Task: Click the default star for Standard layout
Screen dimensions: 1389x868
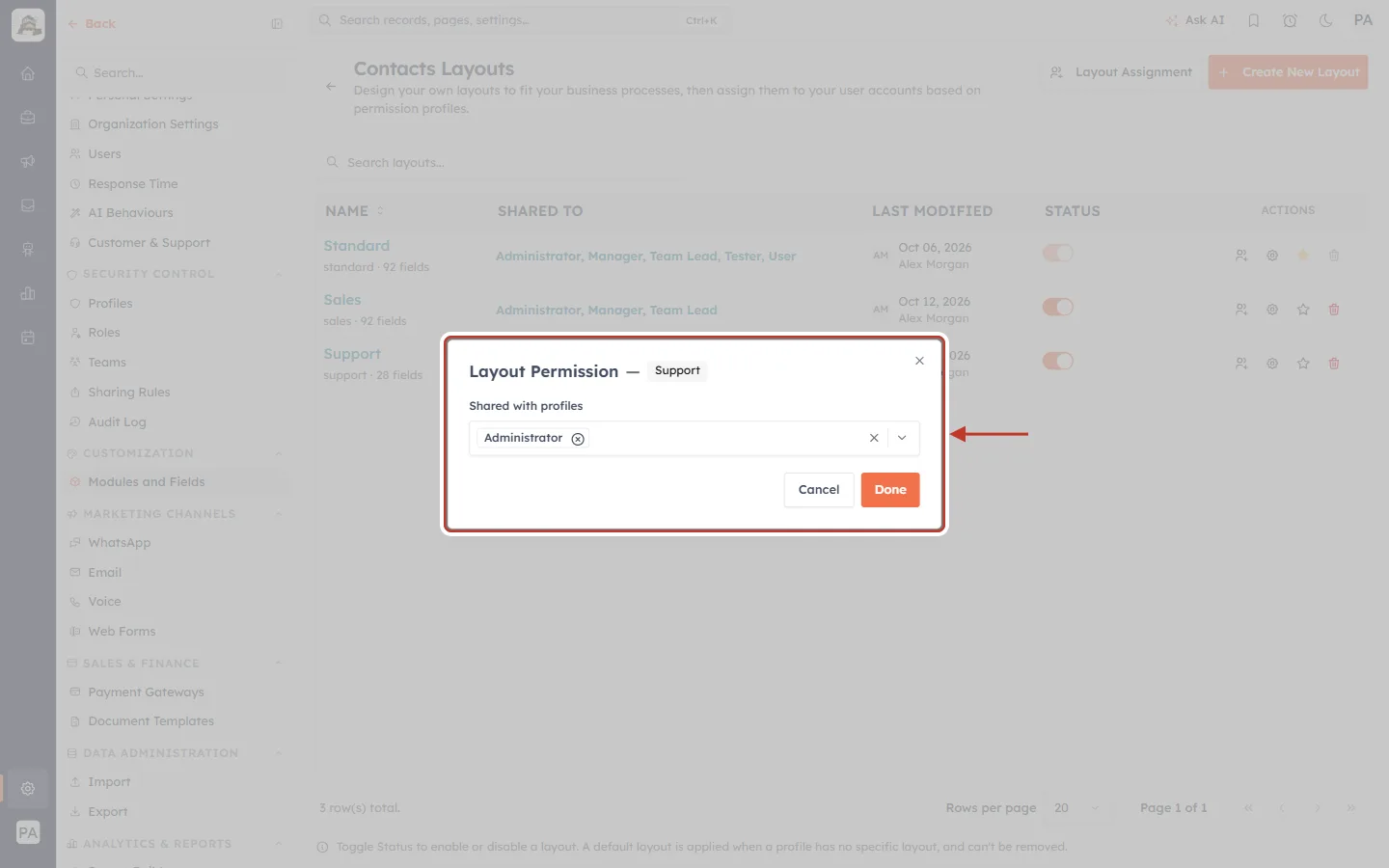Action: [1303, 256]
